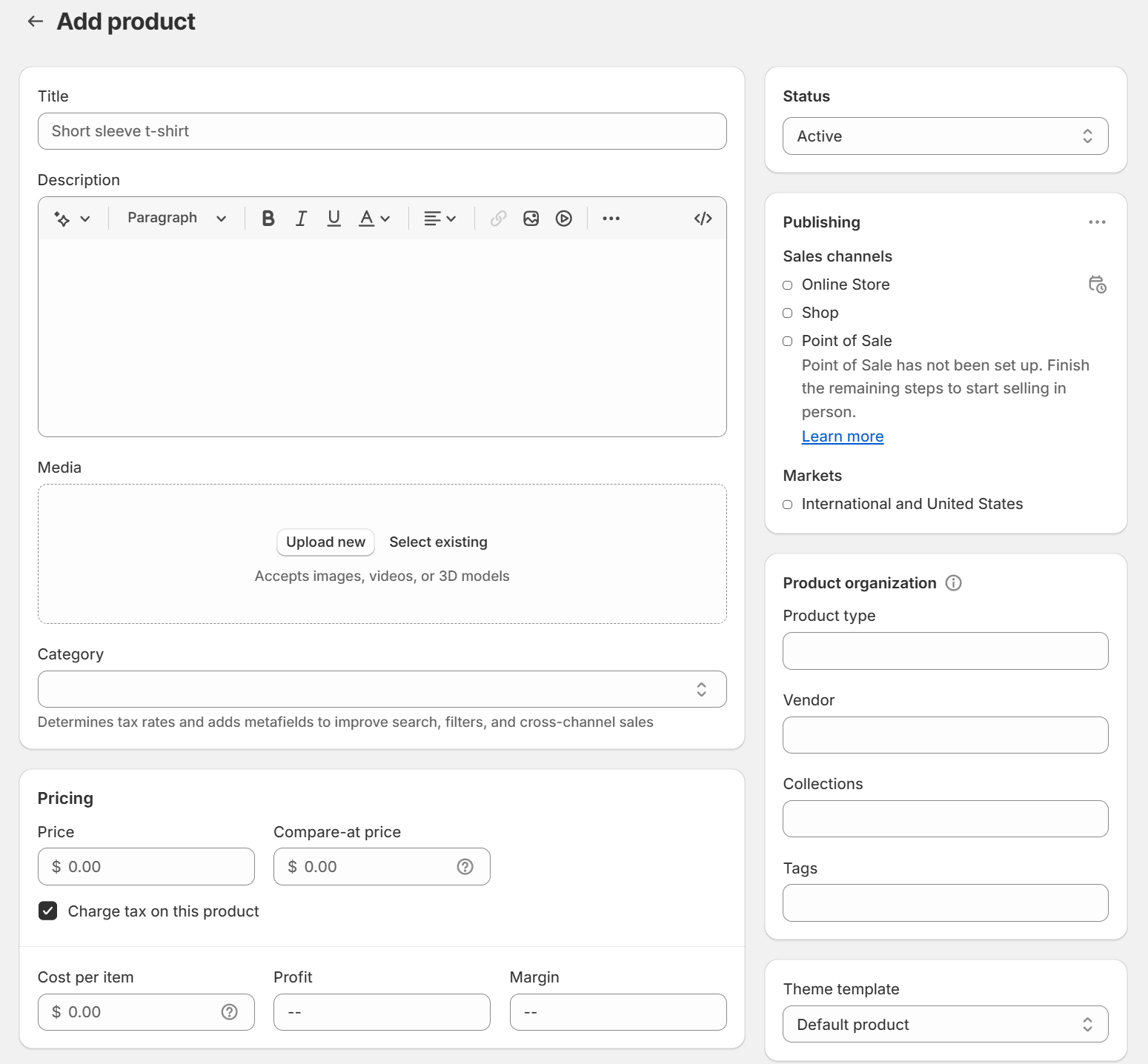Uncheck Charge tax on this product
This screenshot has width=1148, height=1064.
tap(47, 911)
